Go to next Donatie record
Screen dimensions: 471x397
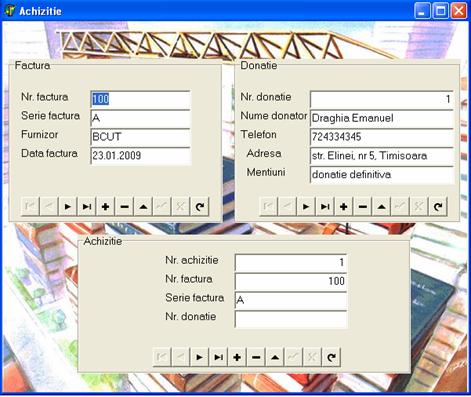point(306,207)
